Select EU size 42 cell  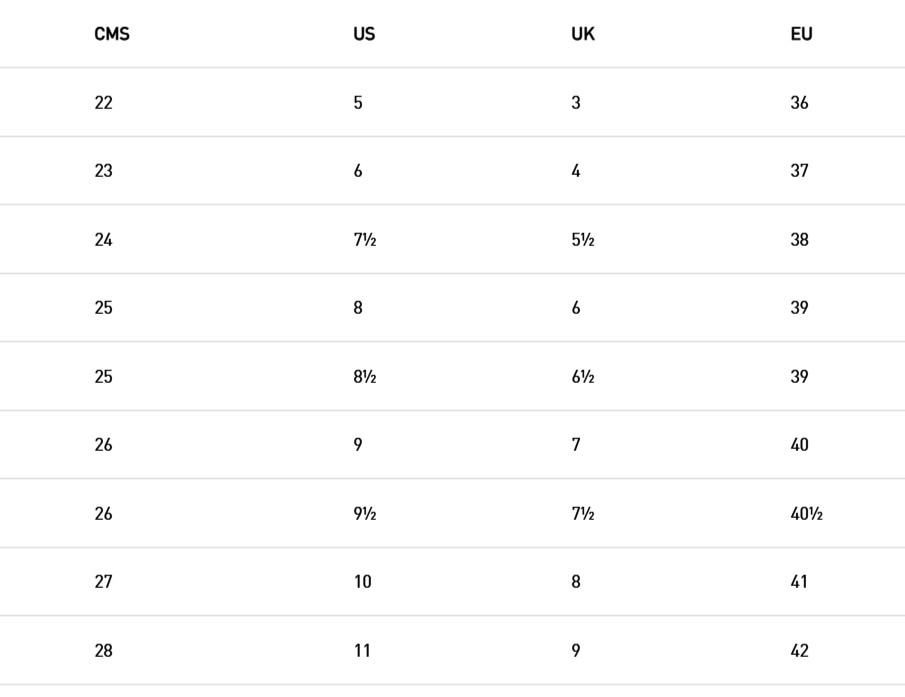[x=799, y=651]
